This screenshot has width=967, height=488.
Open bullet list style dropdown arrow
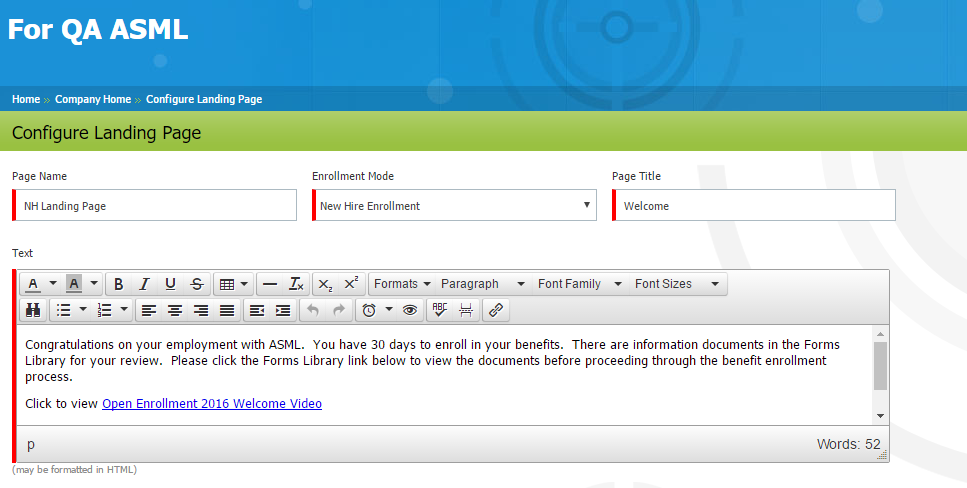pyautogui.click(x=83, y=310)
